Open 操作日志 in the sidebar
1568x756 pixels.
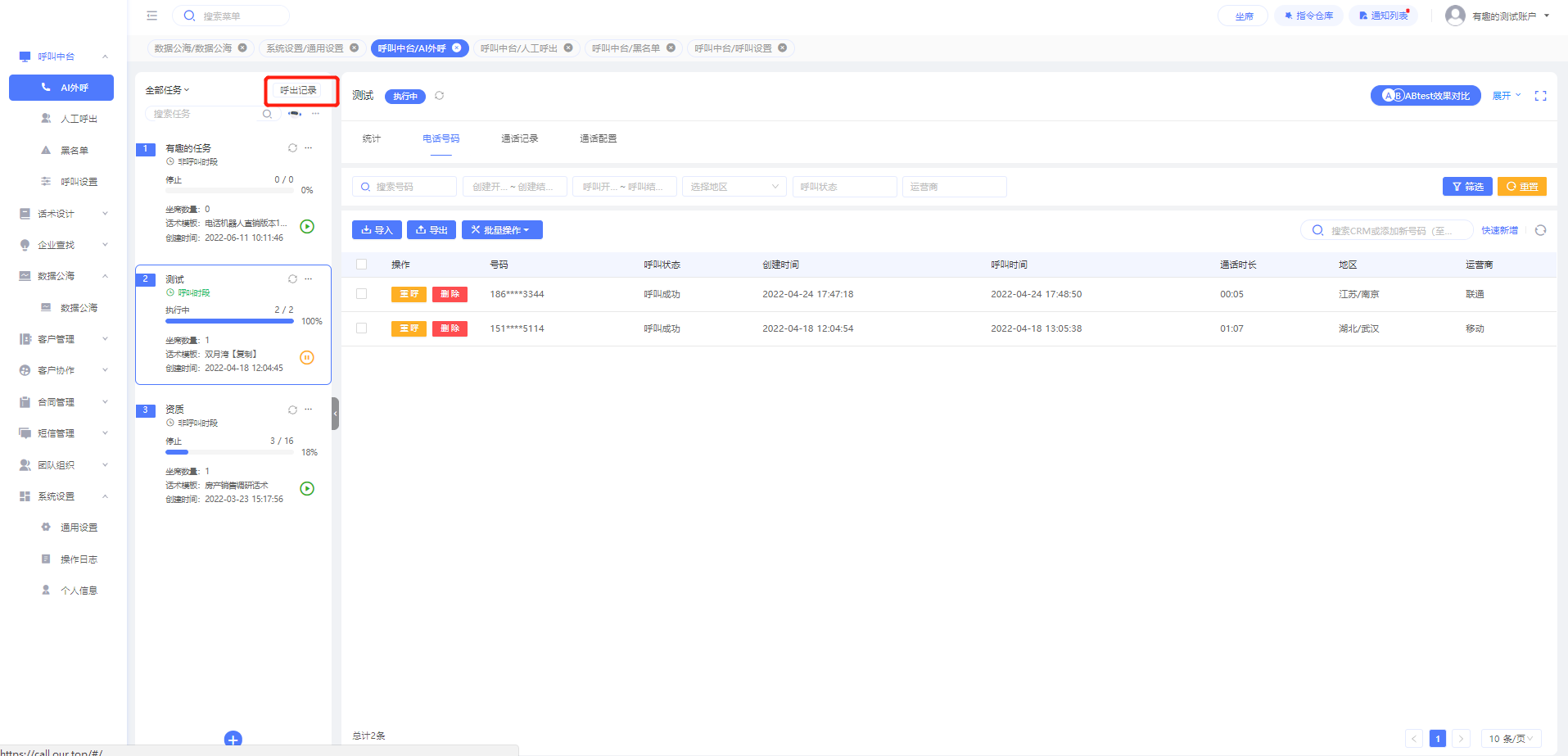point(79,559)
